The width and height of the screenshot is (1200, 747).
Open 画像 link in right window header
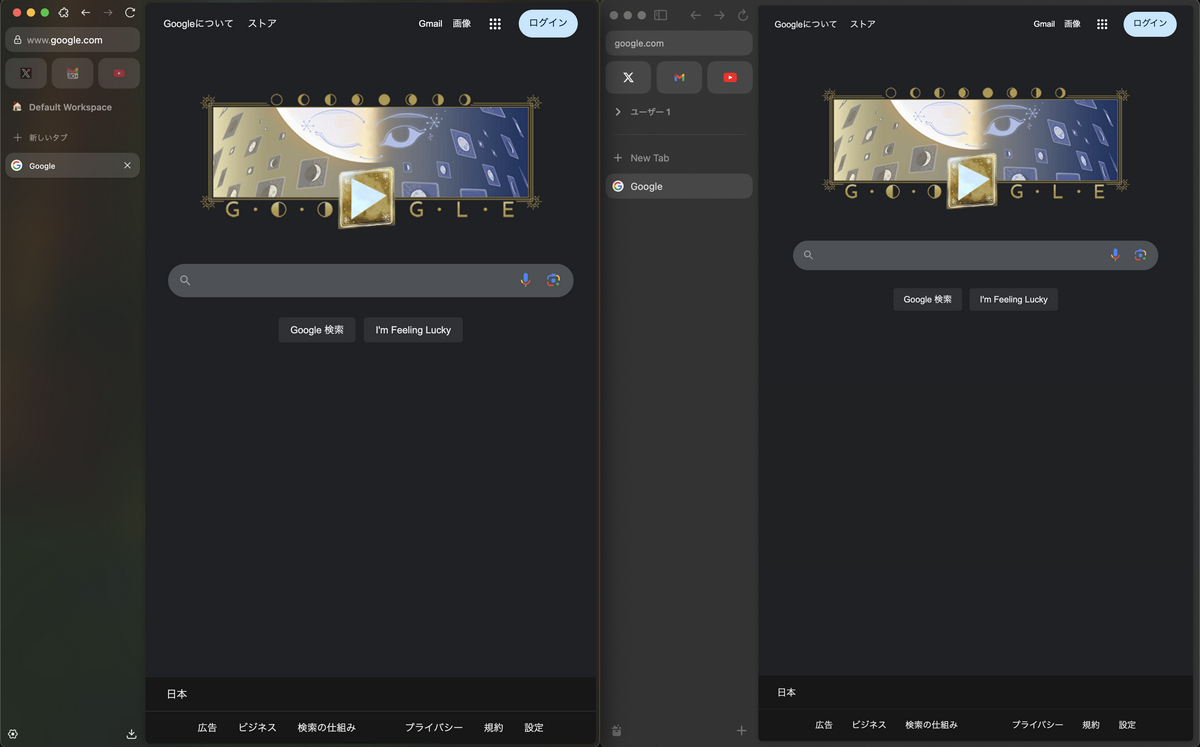click(1073, 24)
